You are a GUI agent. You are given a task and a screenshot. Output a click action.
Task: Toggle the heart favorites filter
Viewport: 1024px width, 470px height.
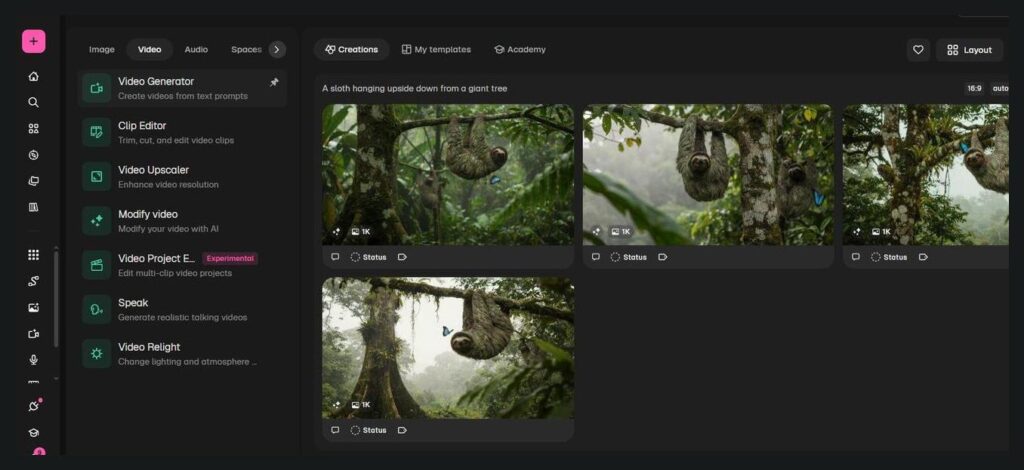[918, 50]
